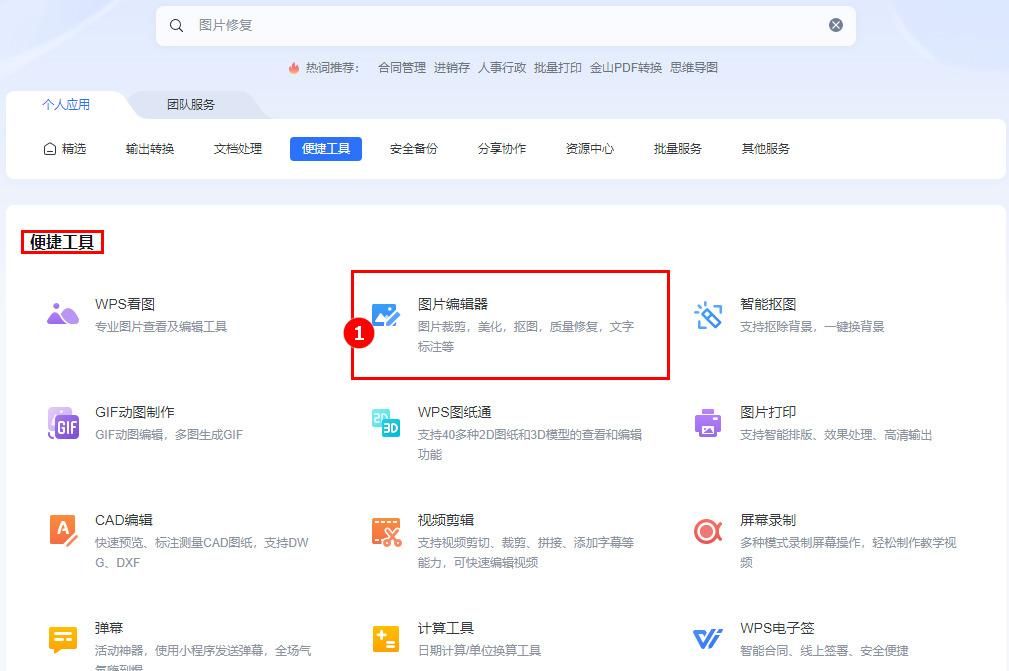The width and height of the screenshot is (1009, 671).
Task: Click the 视频剪辑 title text
Action: click(x=445, y=520)
